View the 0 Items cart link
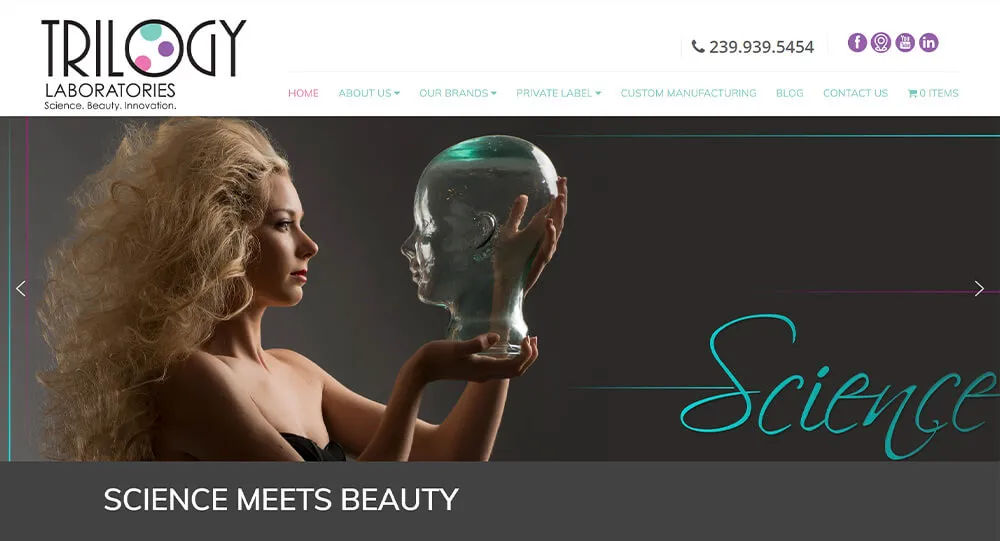This screenshot has height=541, width=1000. coord(933,93)
